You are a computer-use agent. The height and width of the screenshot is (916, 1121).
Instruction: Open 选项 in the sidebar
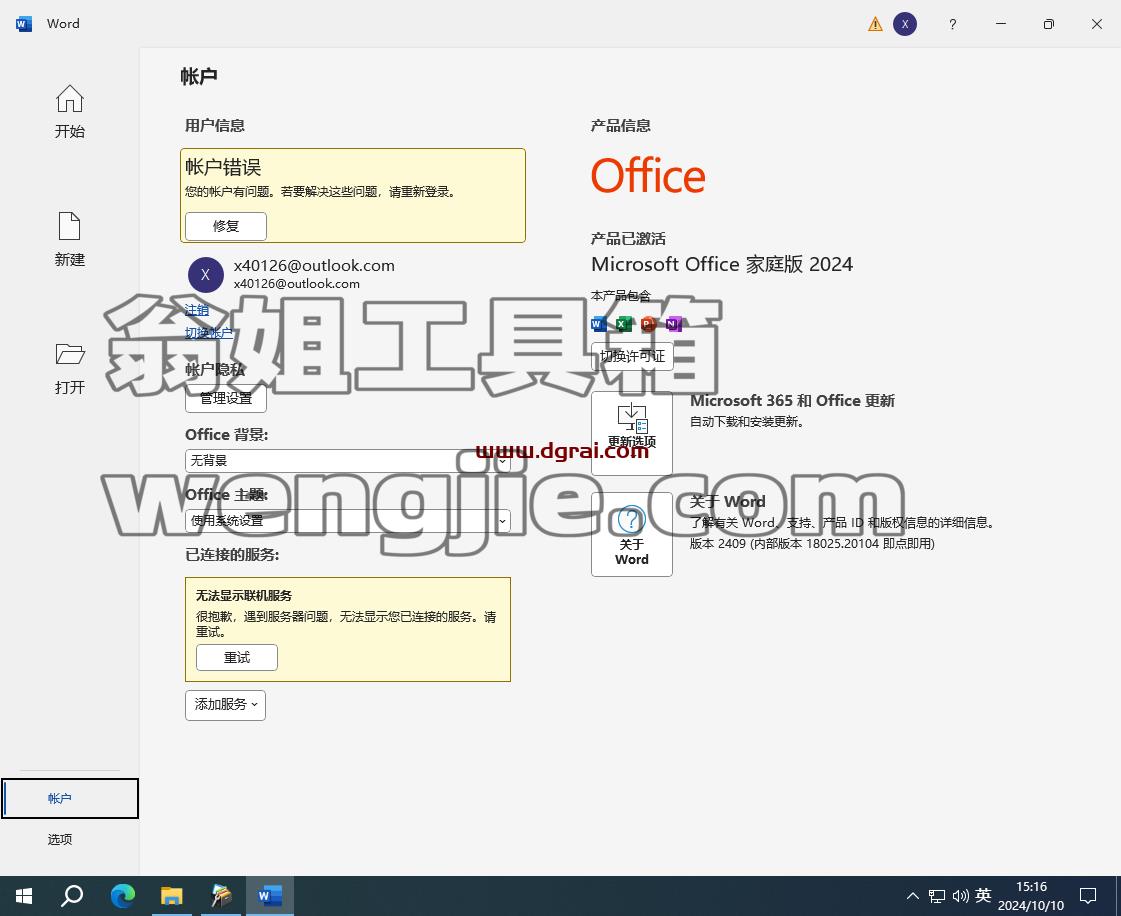click(60, 839)
